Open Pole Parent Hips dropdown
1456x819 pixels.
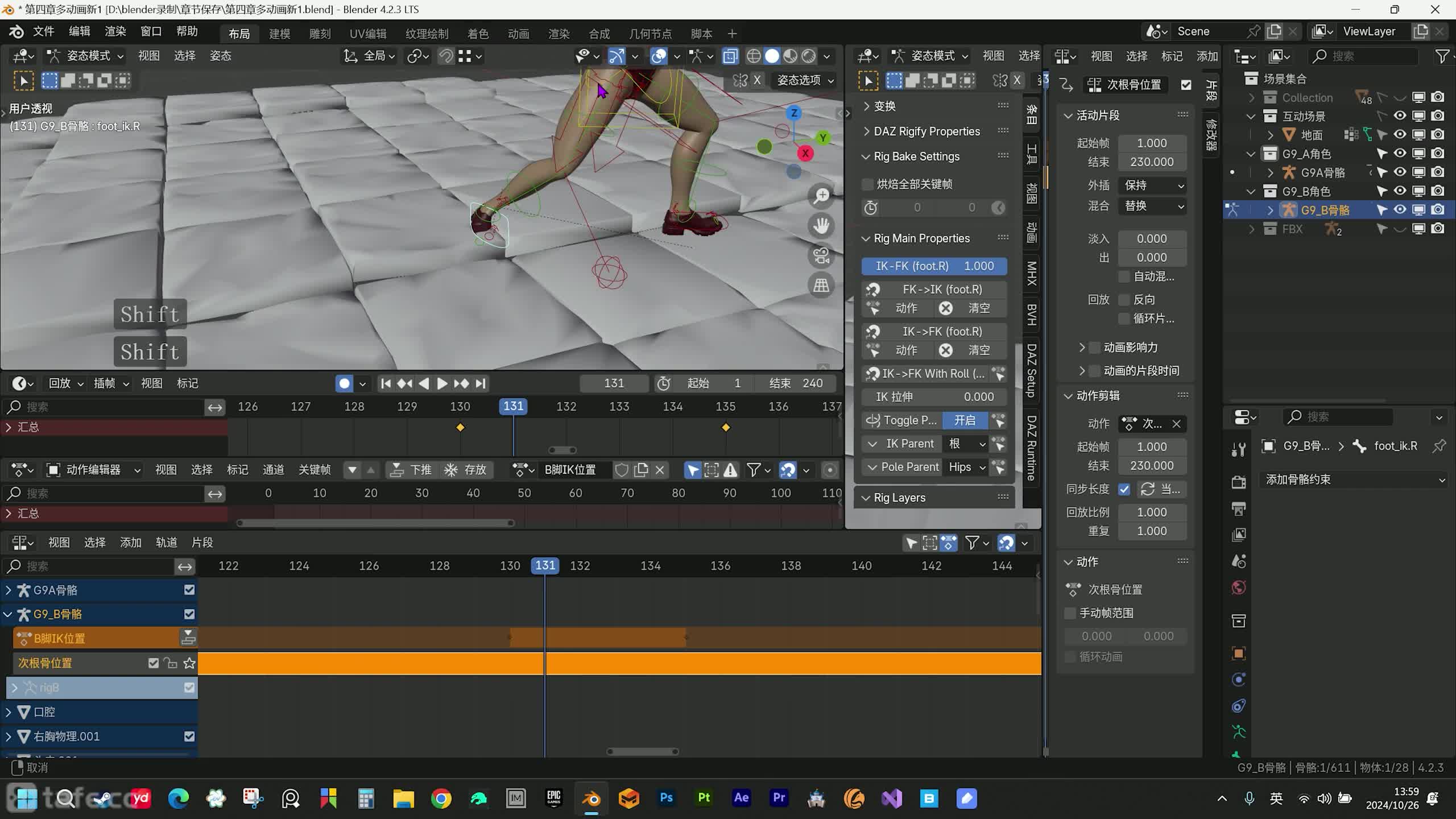[965, 467]
